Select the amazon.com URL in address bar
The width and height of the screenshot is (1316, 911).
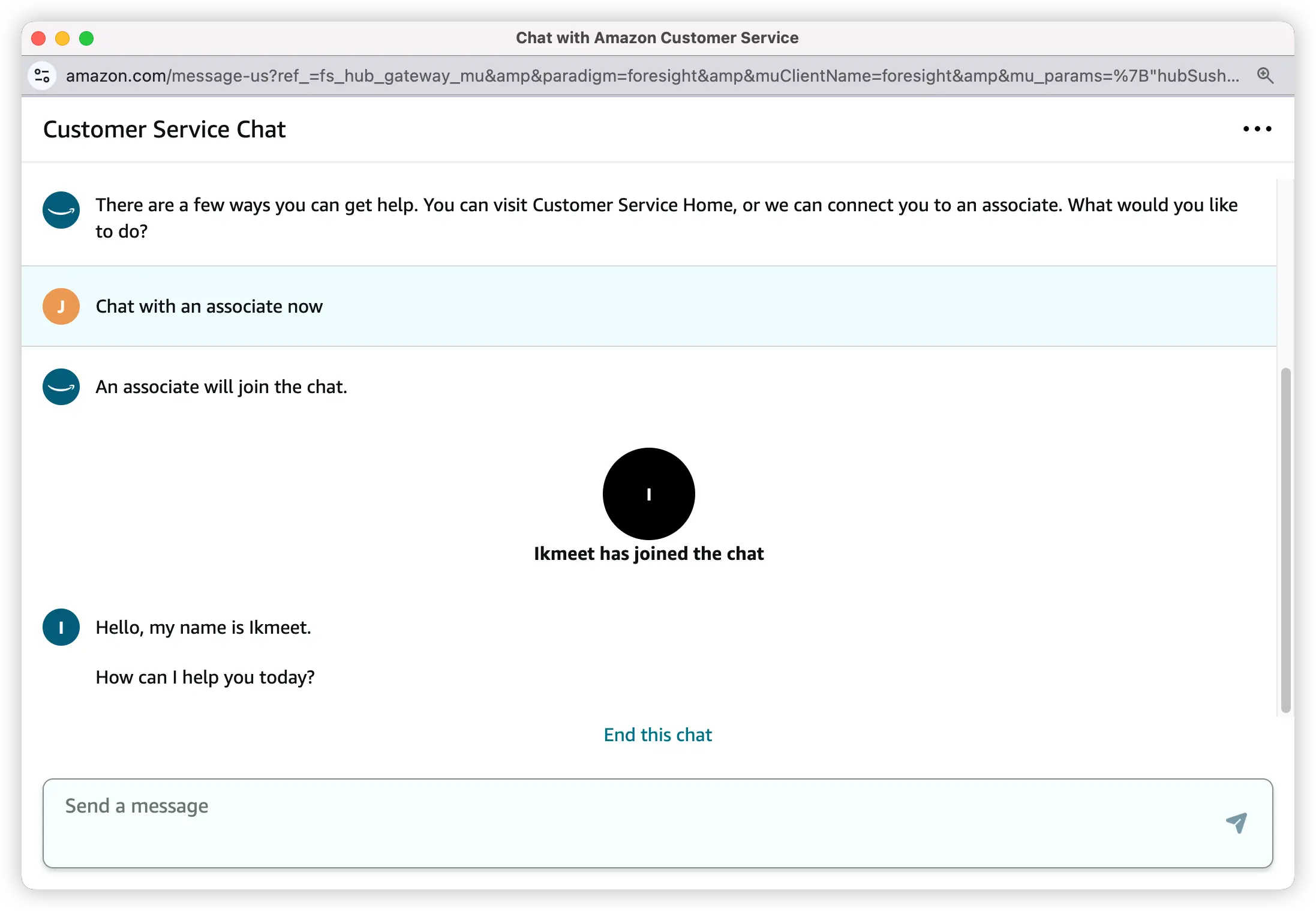(x=653, y=76)
